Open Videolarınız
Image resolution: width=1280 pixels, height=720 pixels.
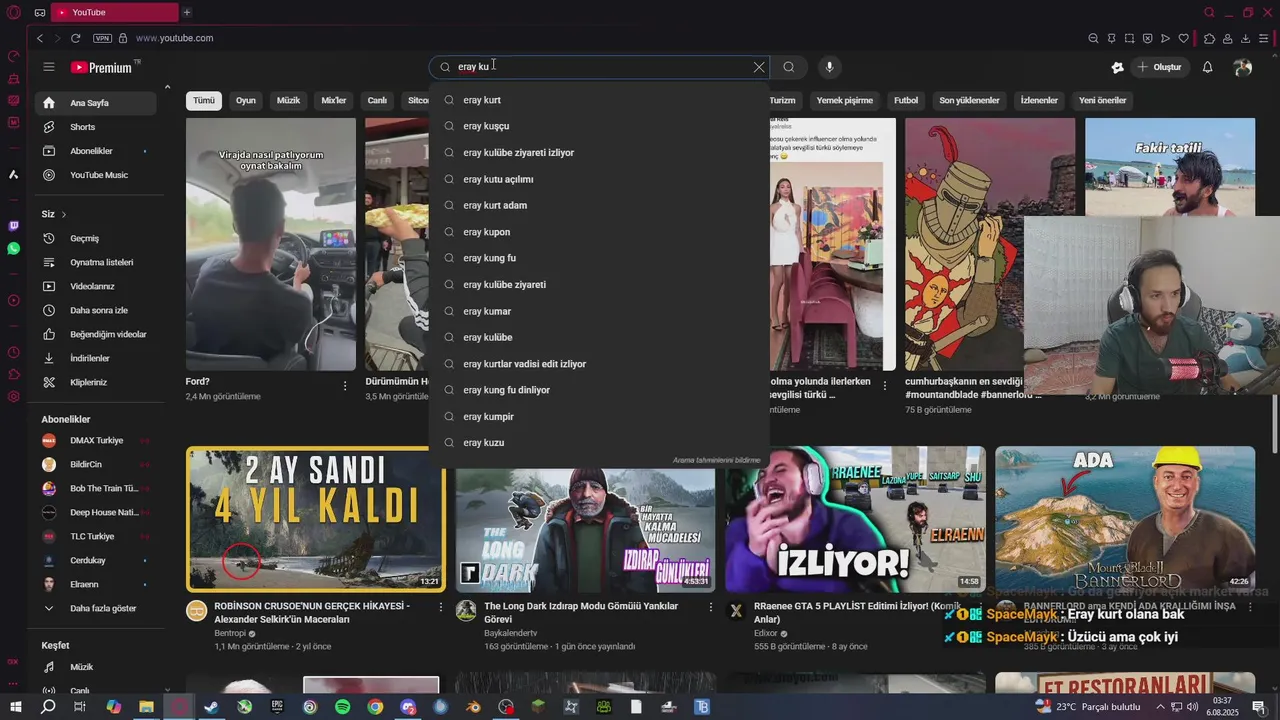pos(95,286)
